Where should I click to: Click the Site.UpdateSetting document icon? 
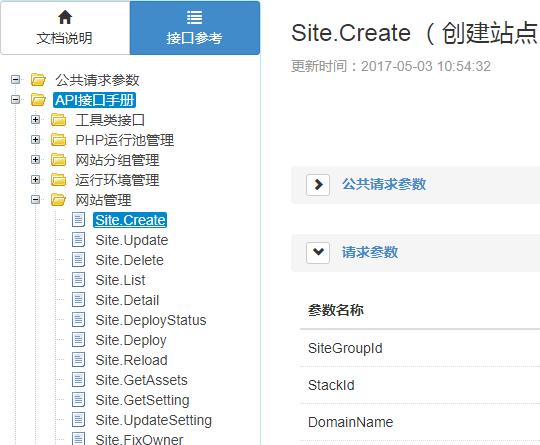click(78, 419)
